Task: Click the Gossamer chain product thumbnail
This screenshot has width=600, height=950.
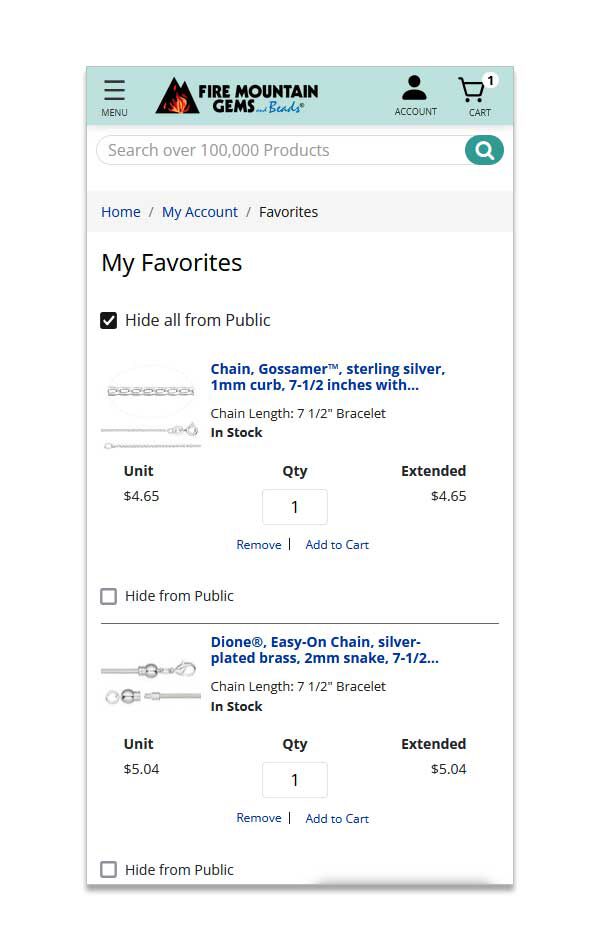Action: [x=151, y=407]
